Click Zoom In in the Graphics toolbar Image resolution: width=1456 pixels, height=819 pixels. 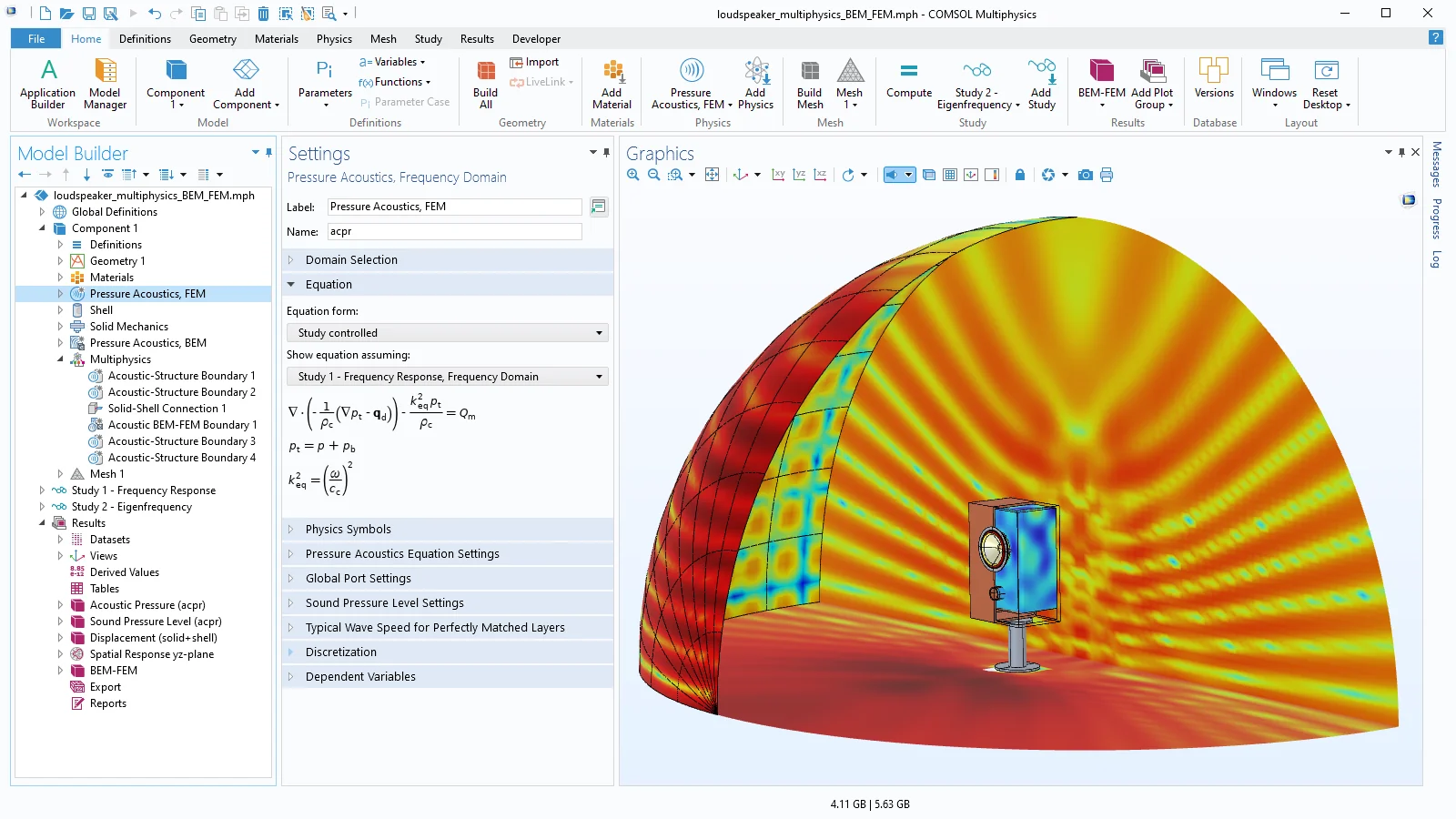[x=633, y=175]
